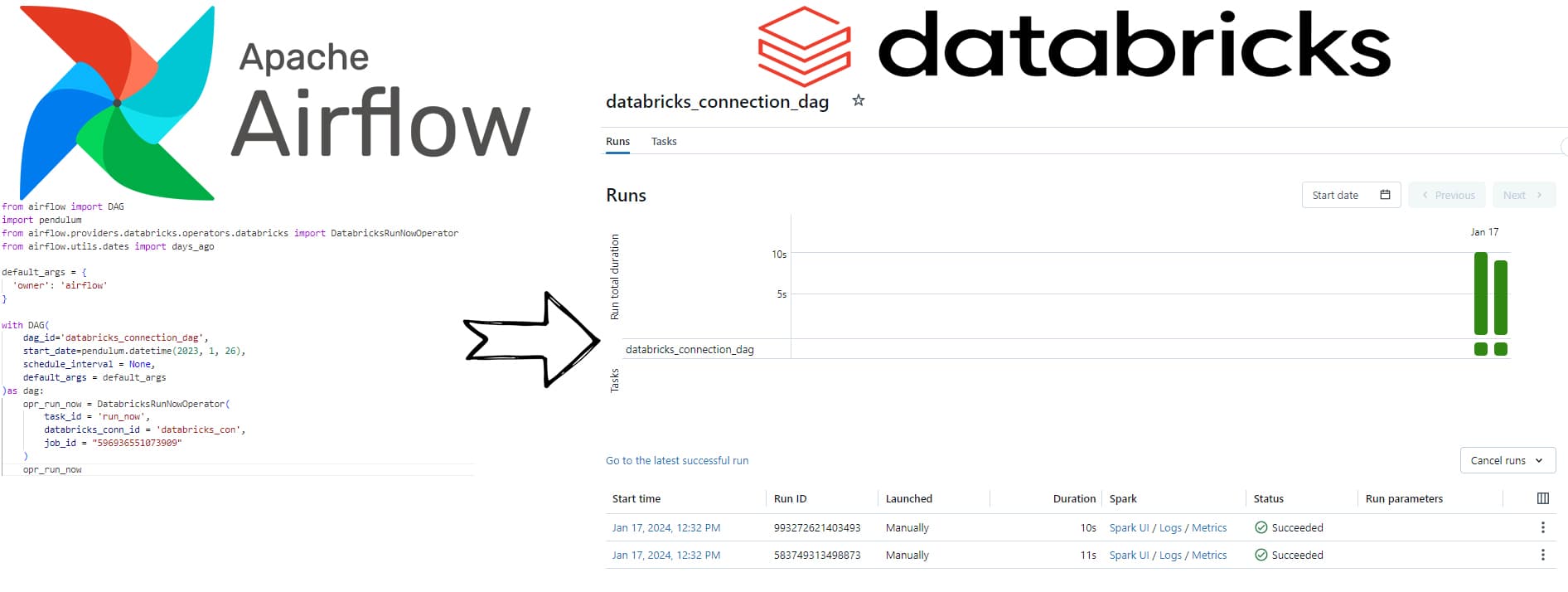Viewport: 1568px width, 592px height.
Task: Click Run ID 583749313498873
Action: pos(817,555)
